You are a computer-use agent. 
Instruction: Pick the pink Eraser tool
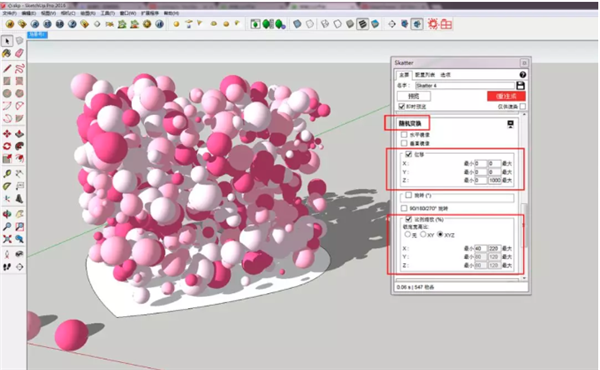19,54
